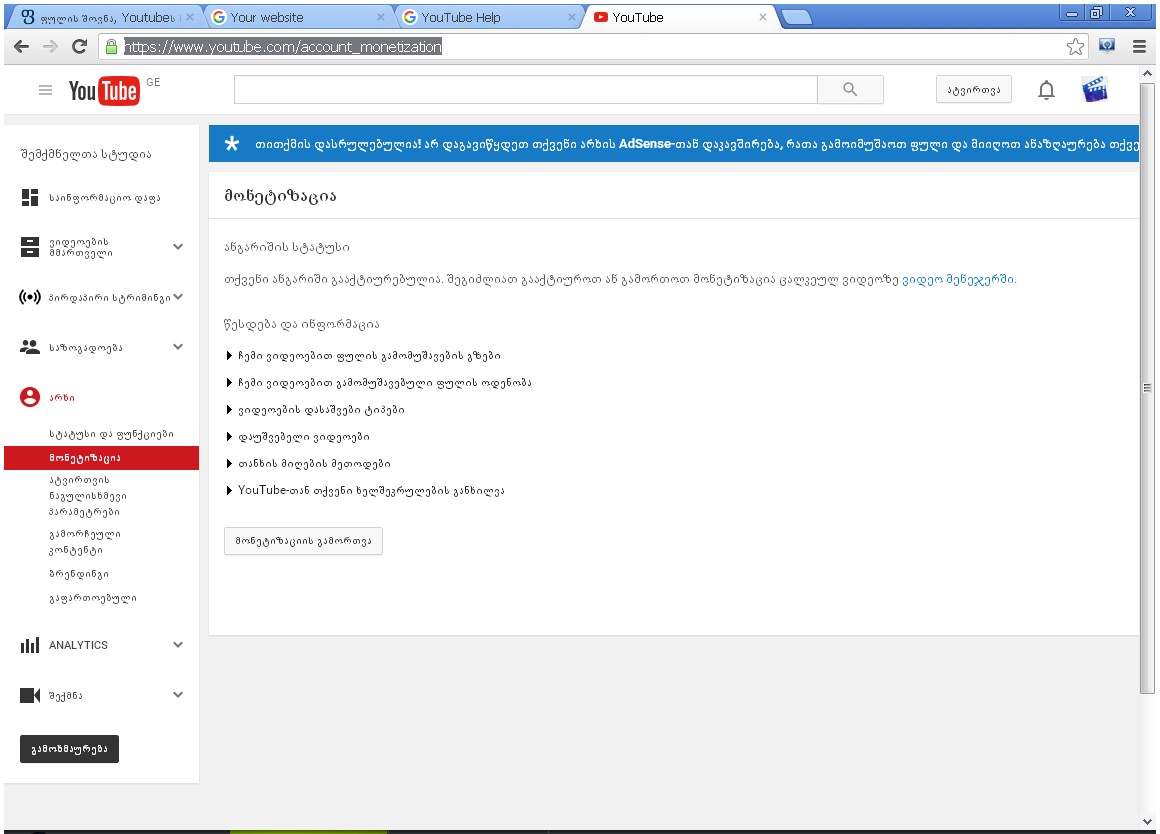Screen dimensions: 1160x834
Task: Click the search magnifier button
Action: tap(850, 90)
